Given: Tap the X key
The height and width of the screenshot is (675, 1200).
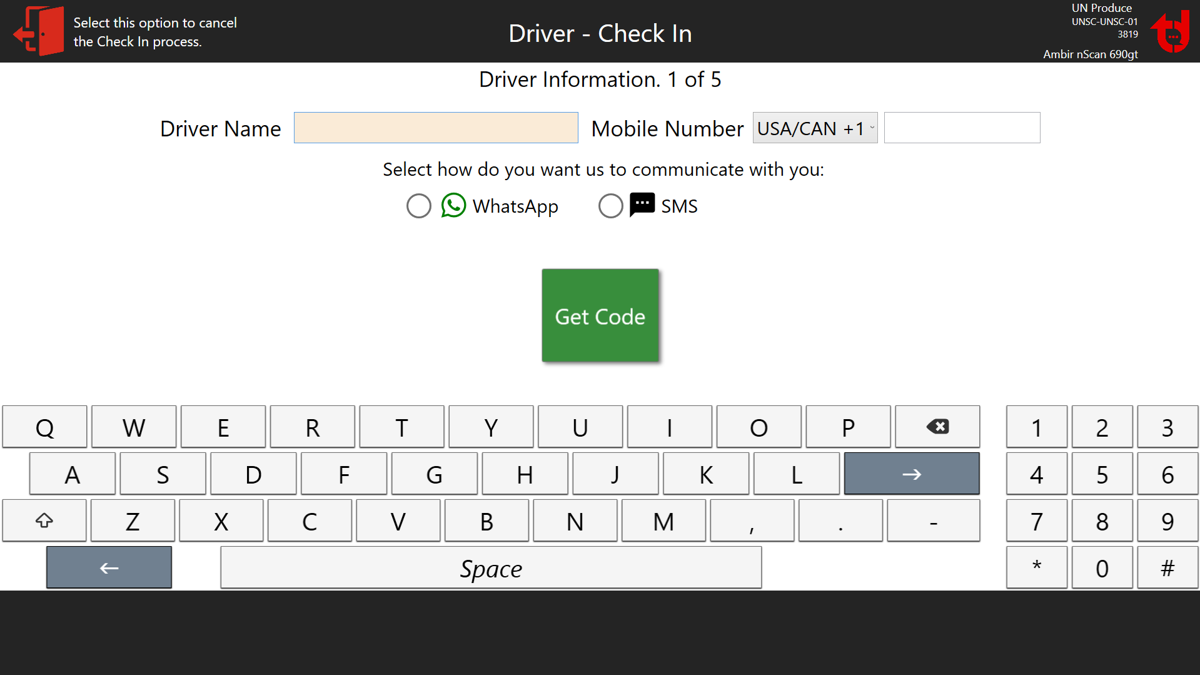Looking at the screenshot, I should [x=221, y=521].
